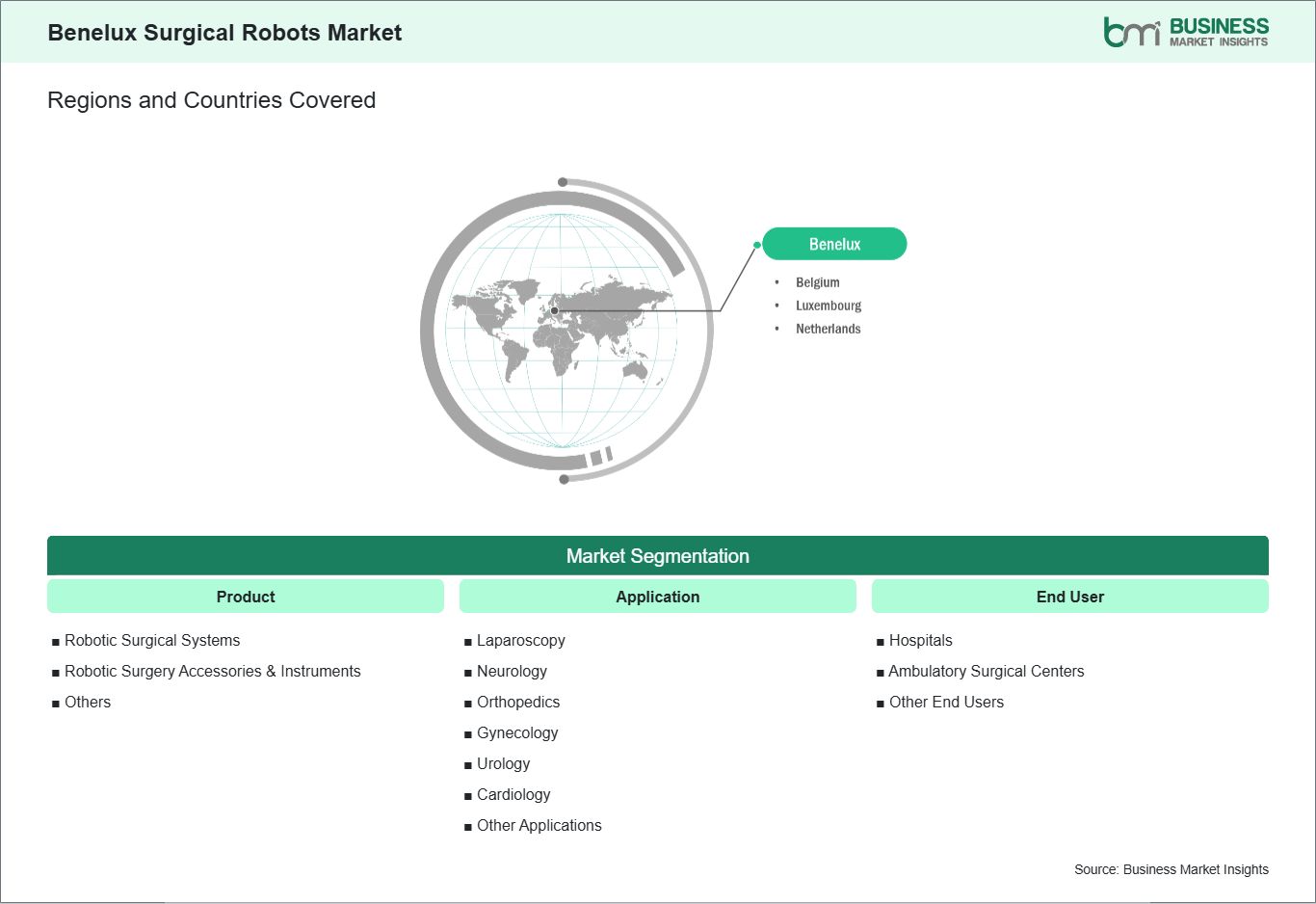Click the Urology application item

point(503,763)
